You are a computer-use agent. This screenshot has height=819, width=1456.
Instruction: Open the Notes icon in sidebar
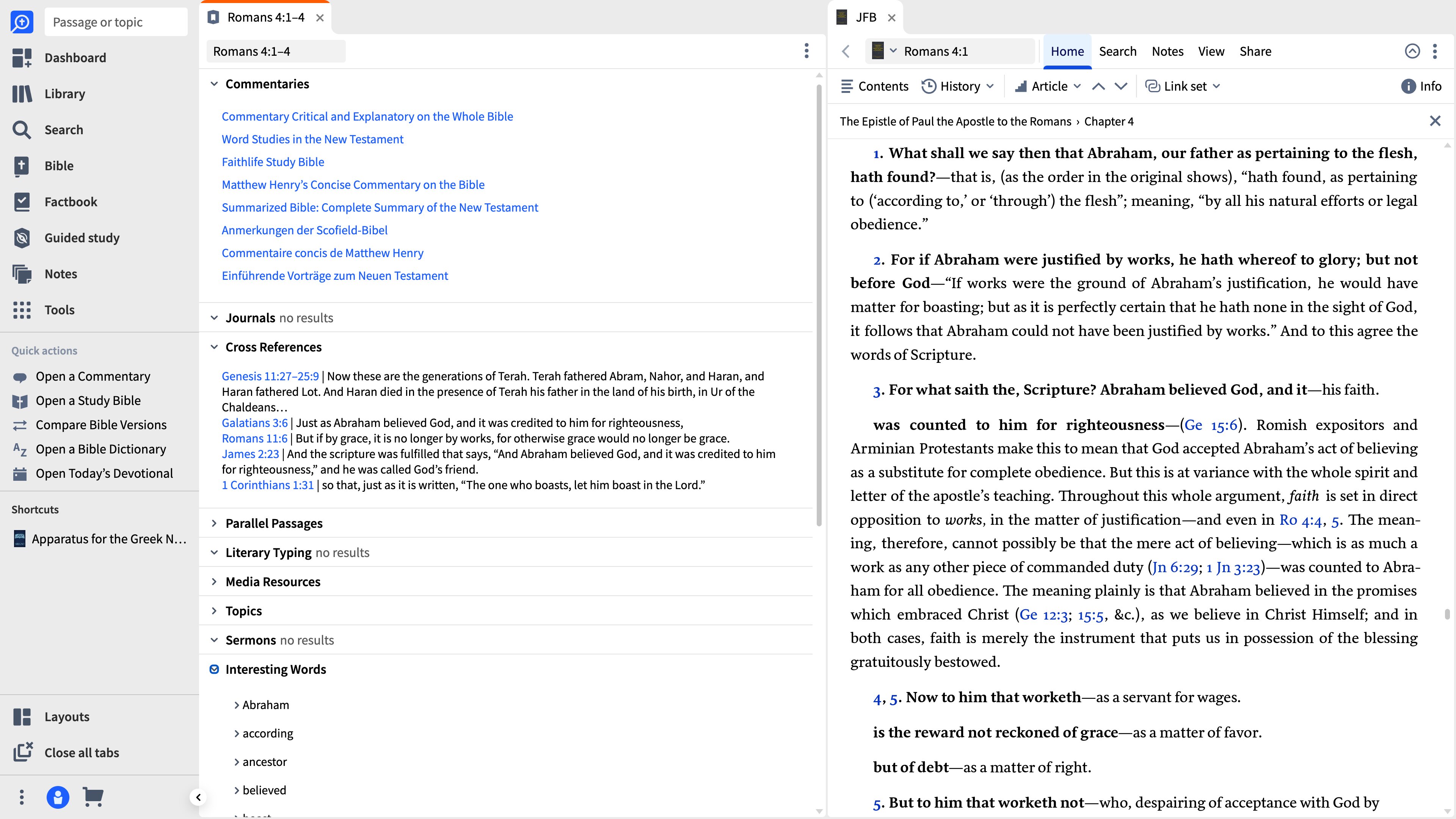[x=22, y=274]
